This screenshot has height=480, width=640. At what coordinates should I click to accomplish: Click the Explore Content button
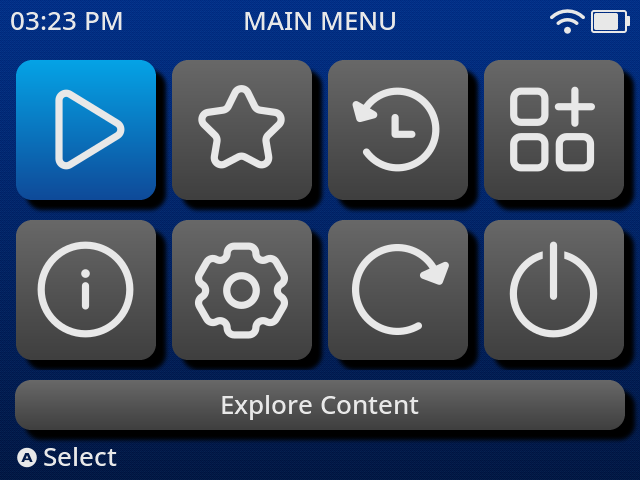(x=320, y=405)
